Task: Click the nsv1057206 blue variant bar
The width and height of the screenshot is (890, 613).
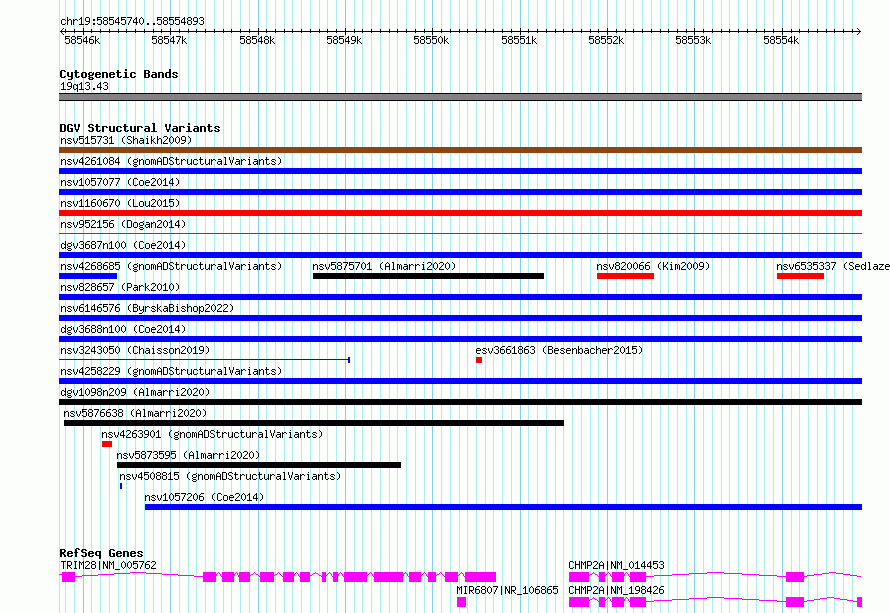Action: [x=503, y=507]
